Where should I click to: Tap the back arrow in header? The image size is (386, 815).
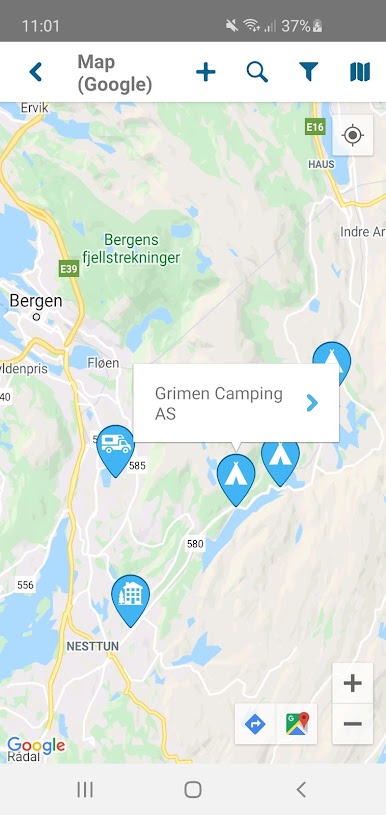click(x=35, y=72)
